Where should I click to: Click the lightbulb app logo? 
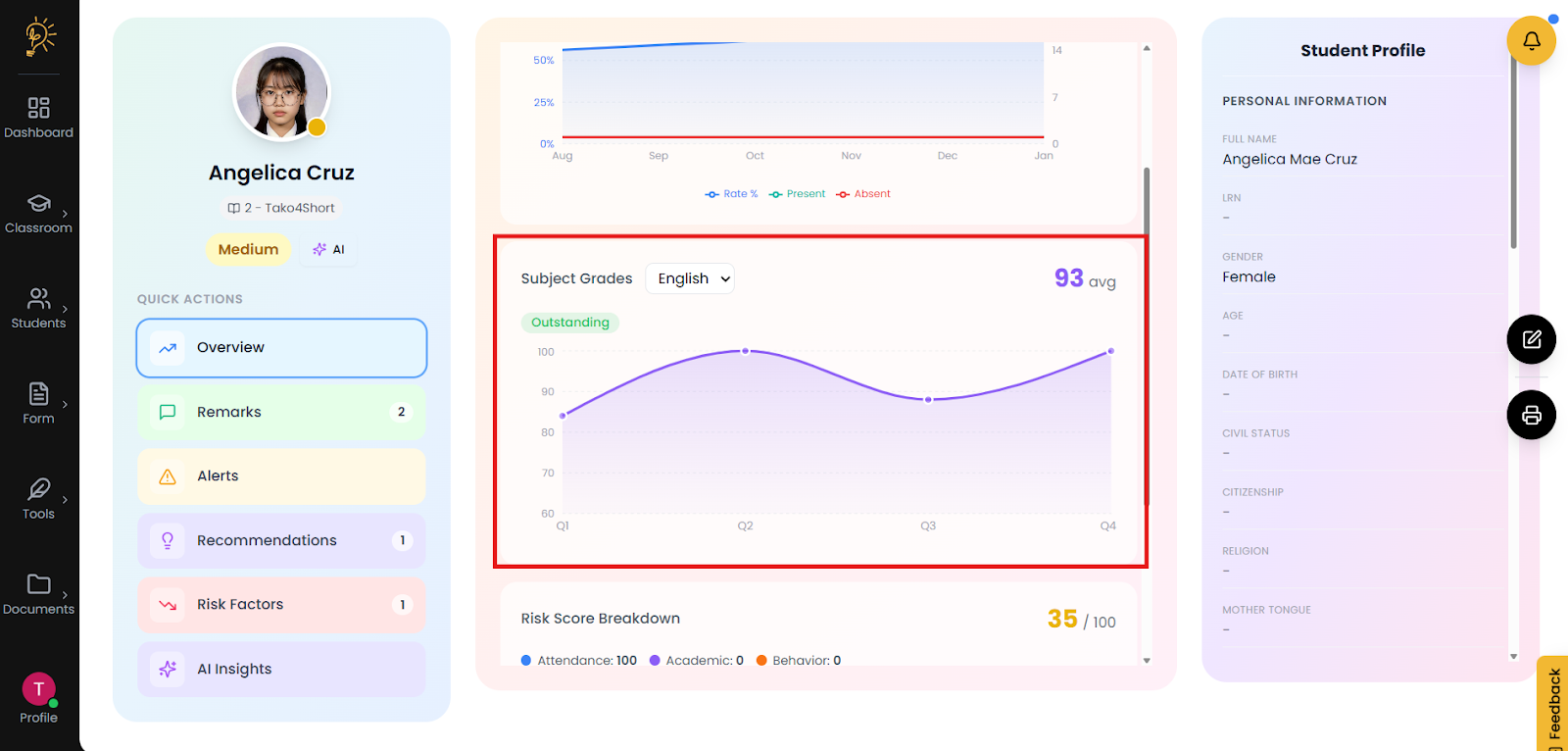point(39,36)
